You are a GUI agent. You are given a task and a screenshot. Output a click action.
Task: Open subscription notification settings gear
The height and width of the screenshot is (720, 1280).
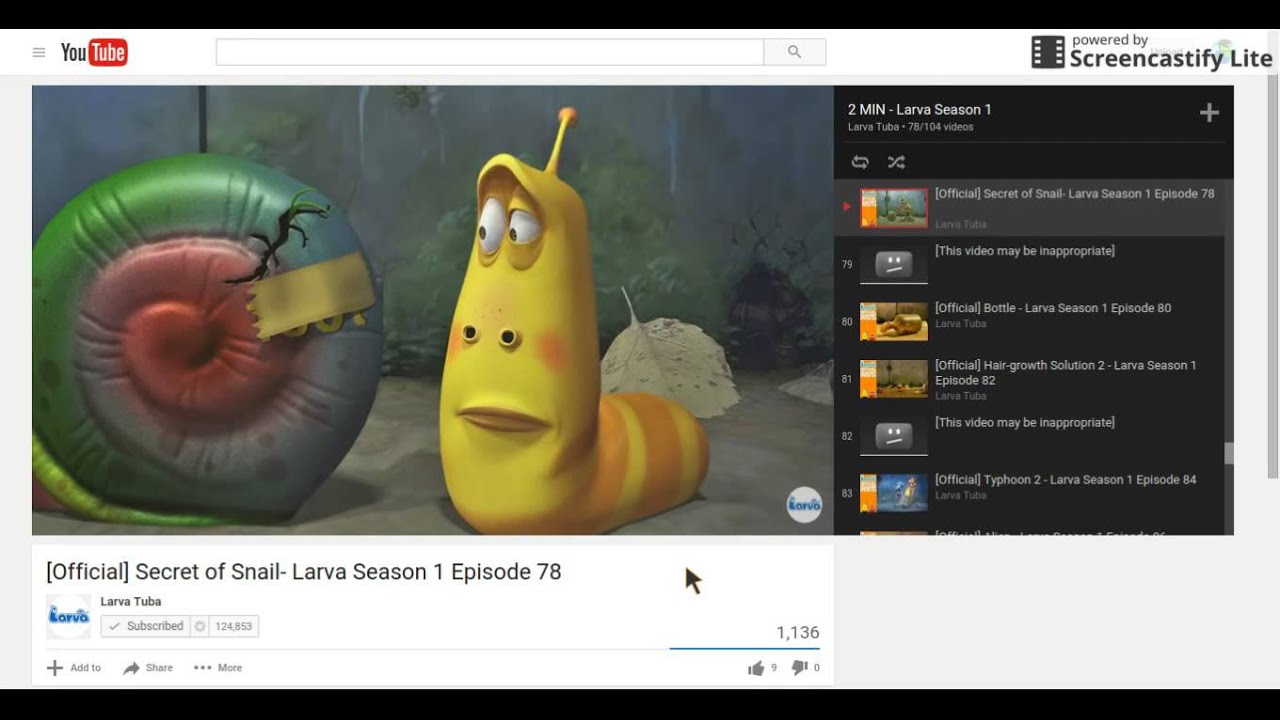[200, 626]
